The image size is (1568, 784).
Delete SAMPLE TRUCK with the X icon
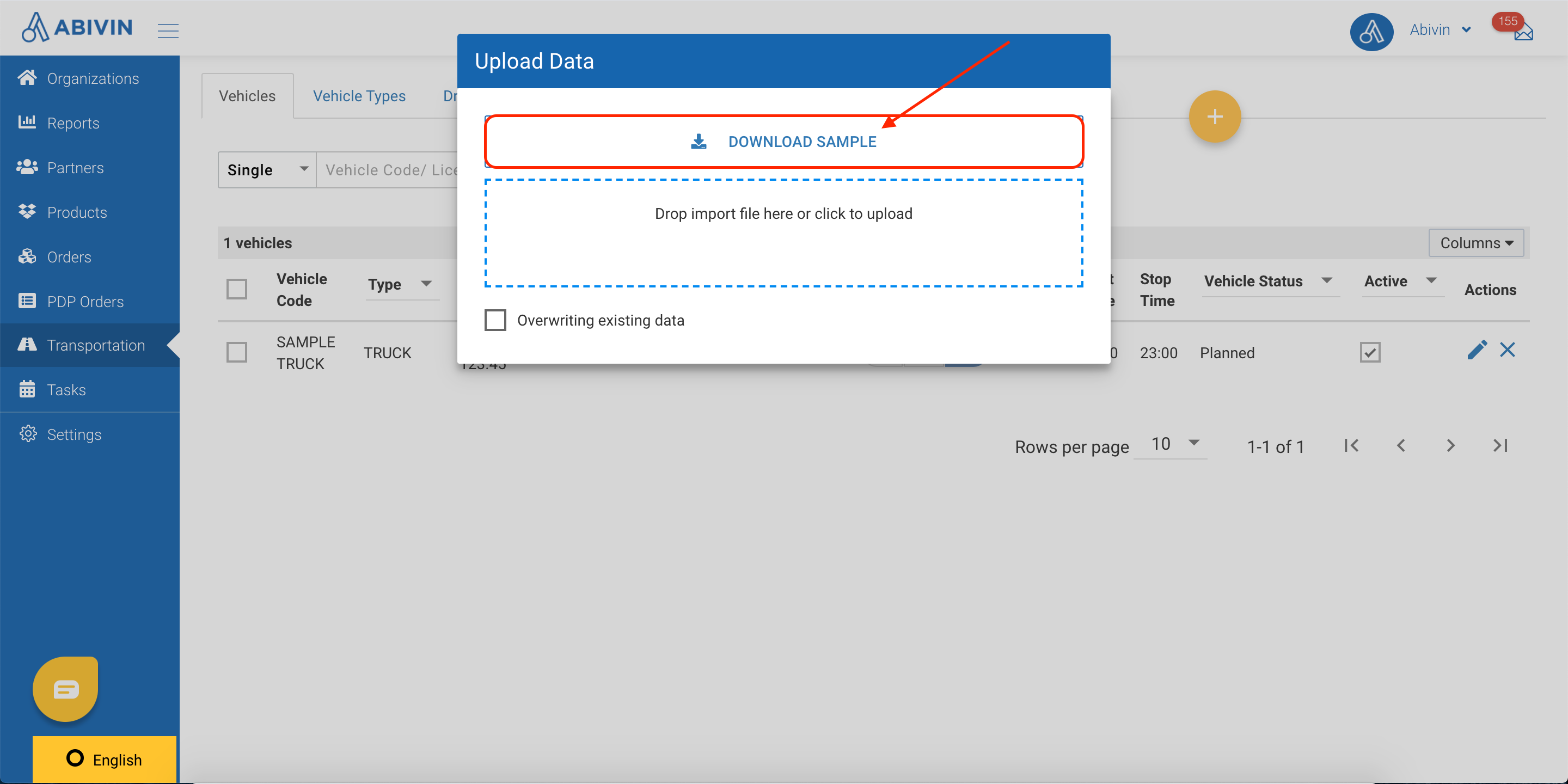point(1507,350)
